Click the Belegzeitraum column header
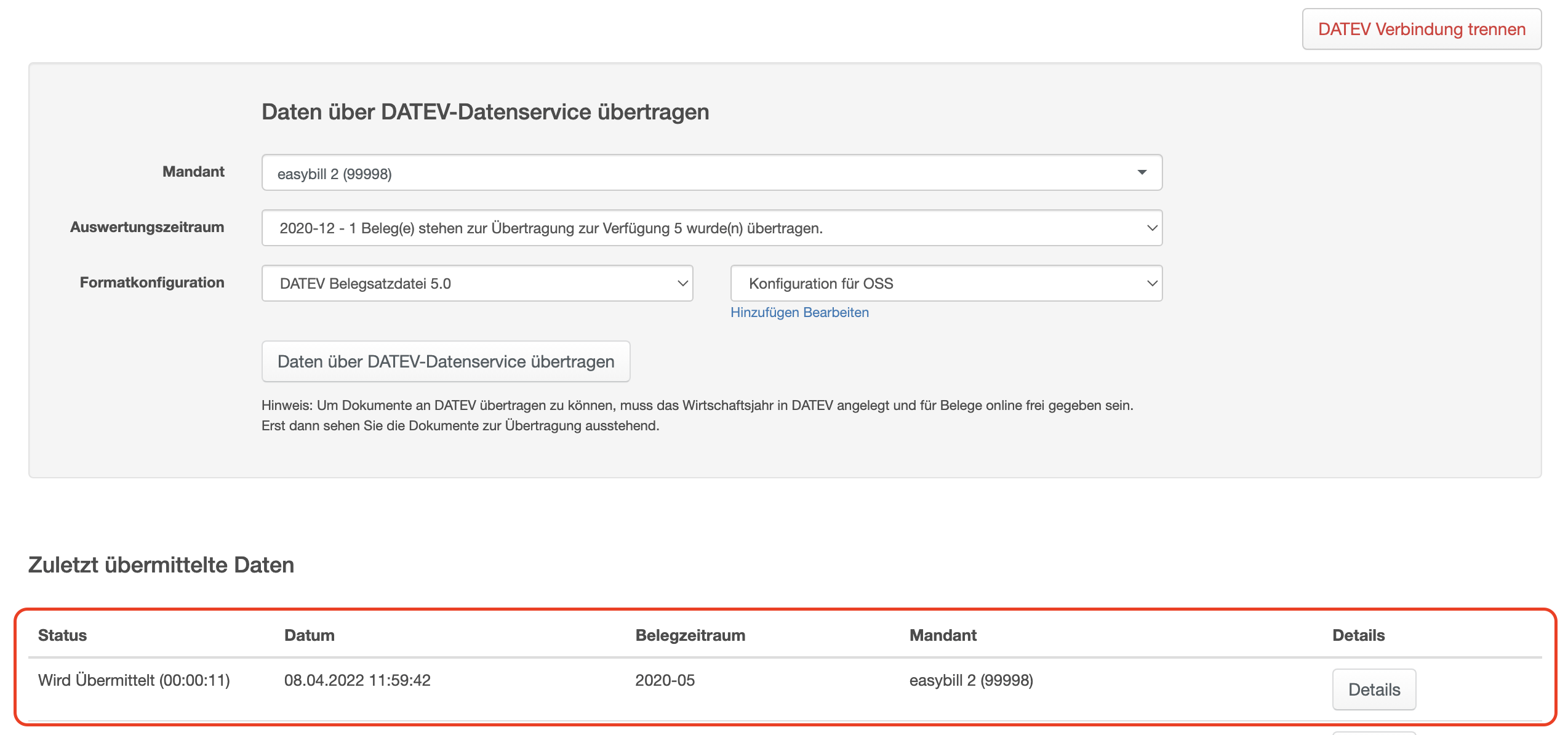The height and width of the screenshot is (735, 1568). pyautogui.click(x=690, y=635)
